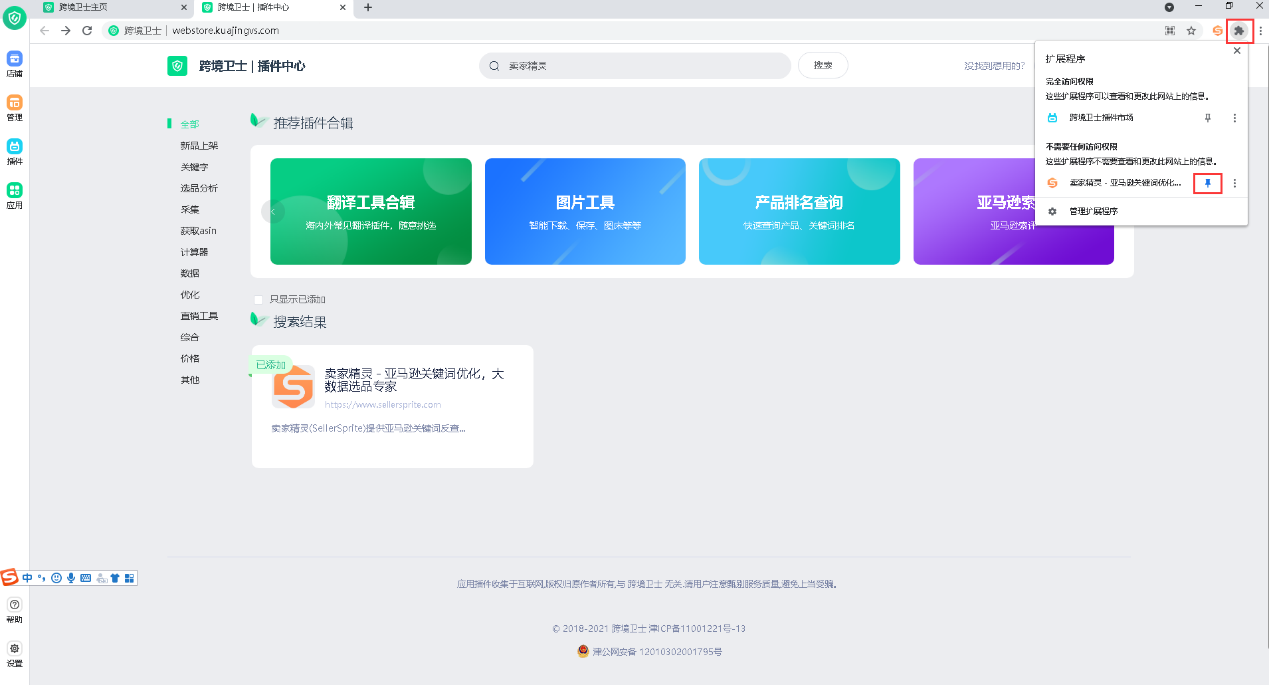Pin the 卖家精灵 extension with the pin toggle
The image size is (1269, 685).
click(x=1207, y=183)
